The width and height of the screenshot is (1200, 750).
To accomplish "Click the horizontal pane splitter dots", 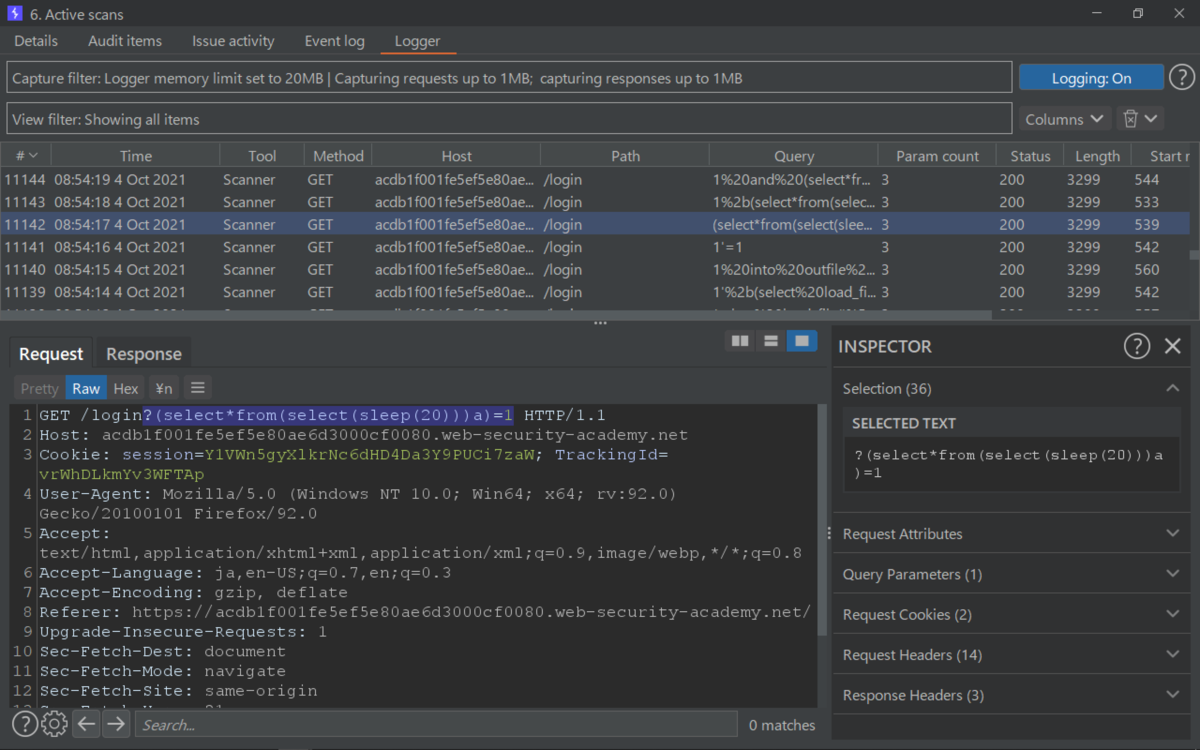I will click(x=600, y=323).
